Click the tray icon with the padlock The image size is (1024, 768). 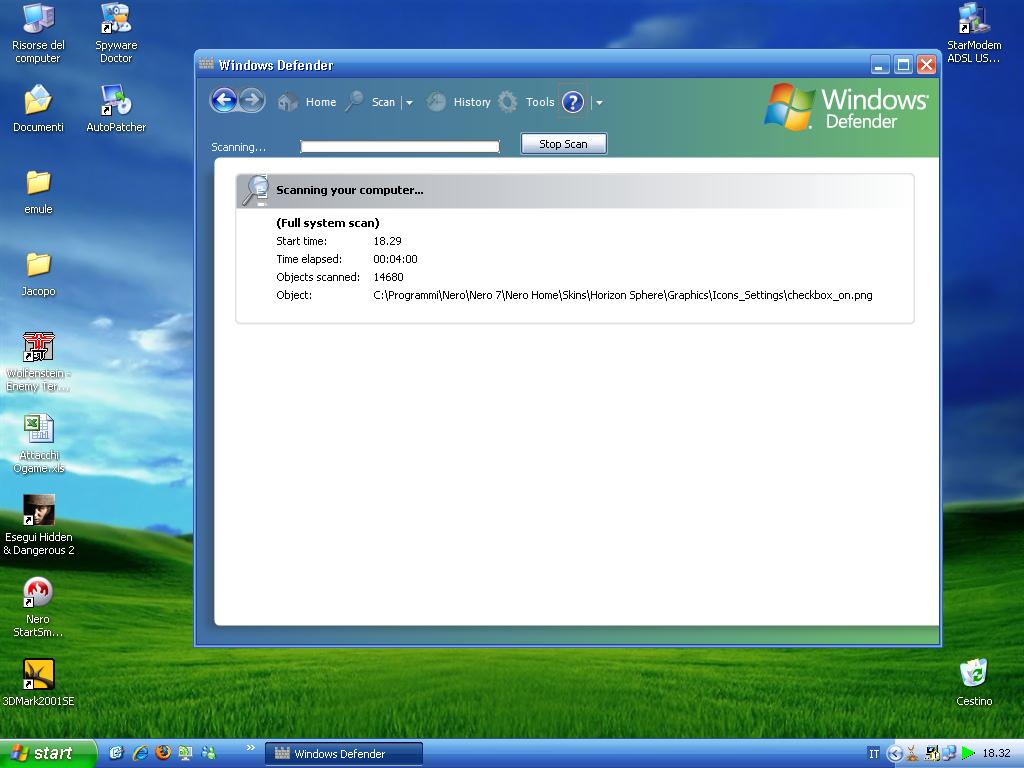pos(932,754)
